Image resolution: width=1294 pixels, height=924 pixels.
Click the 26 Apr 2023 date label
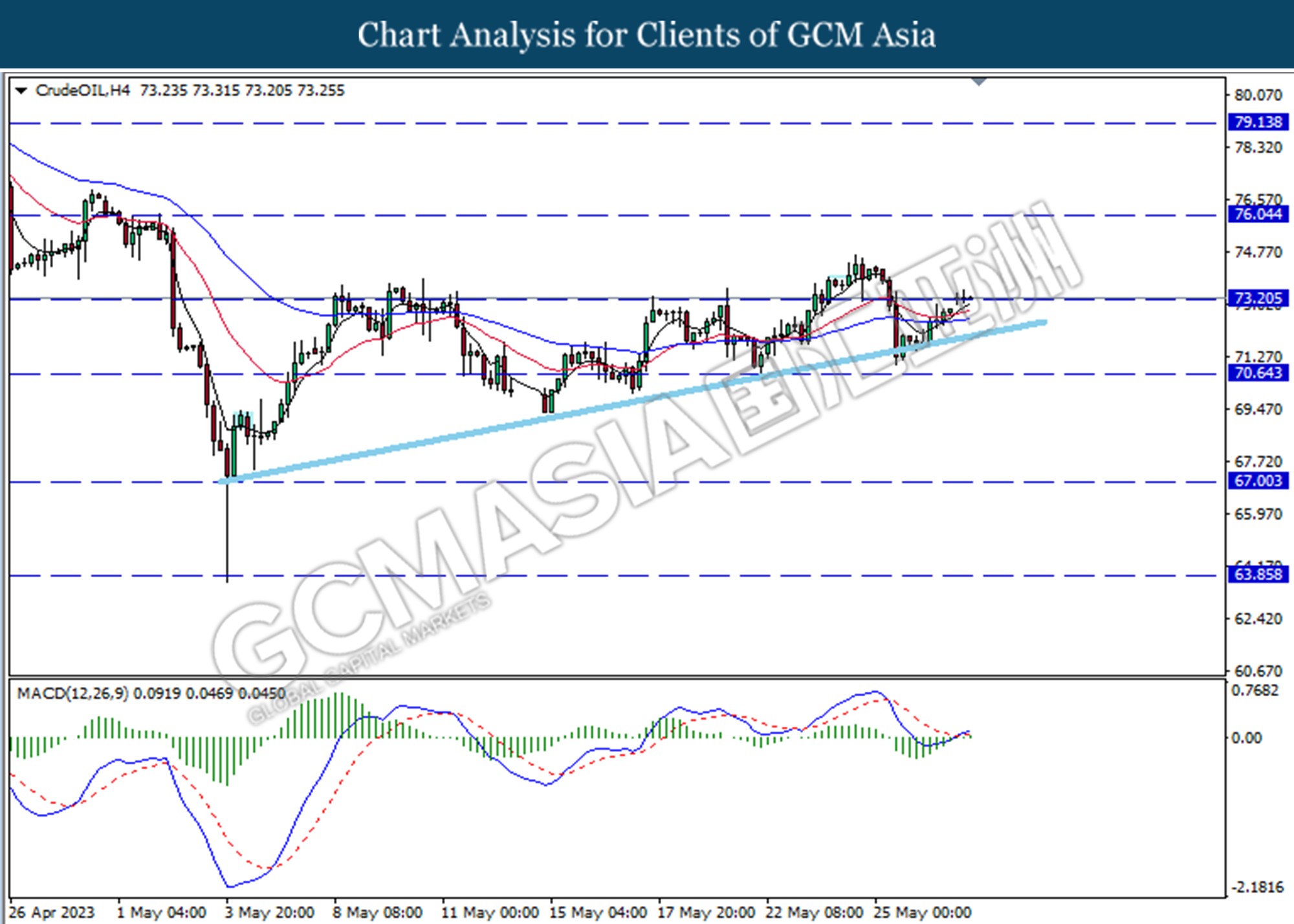[x=52, y=912]
